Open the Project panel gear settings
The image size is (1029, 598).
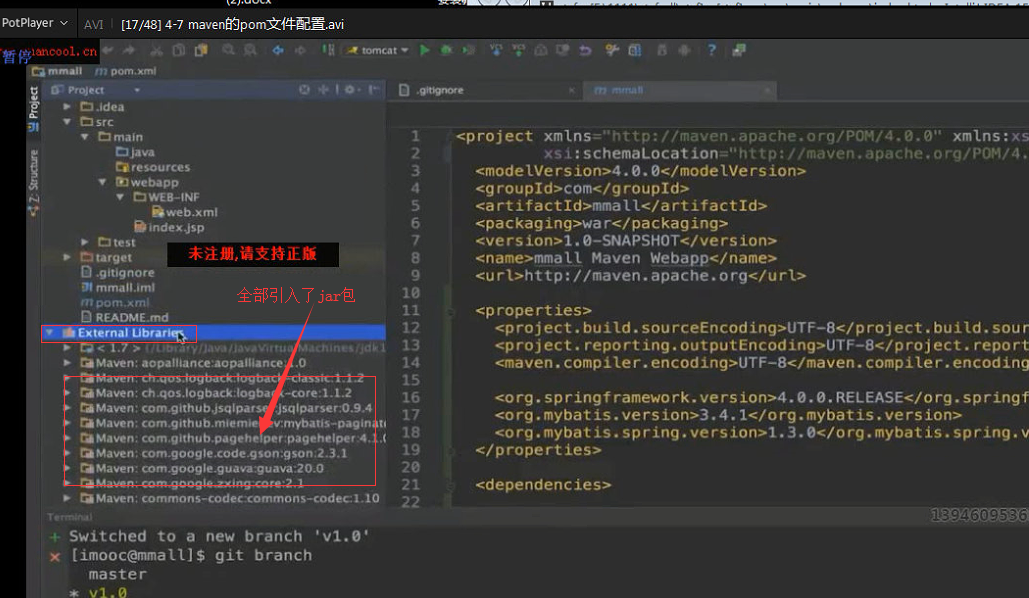[x=350, y=89]
